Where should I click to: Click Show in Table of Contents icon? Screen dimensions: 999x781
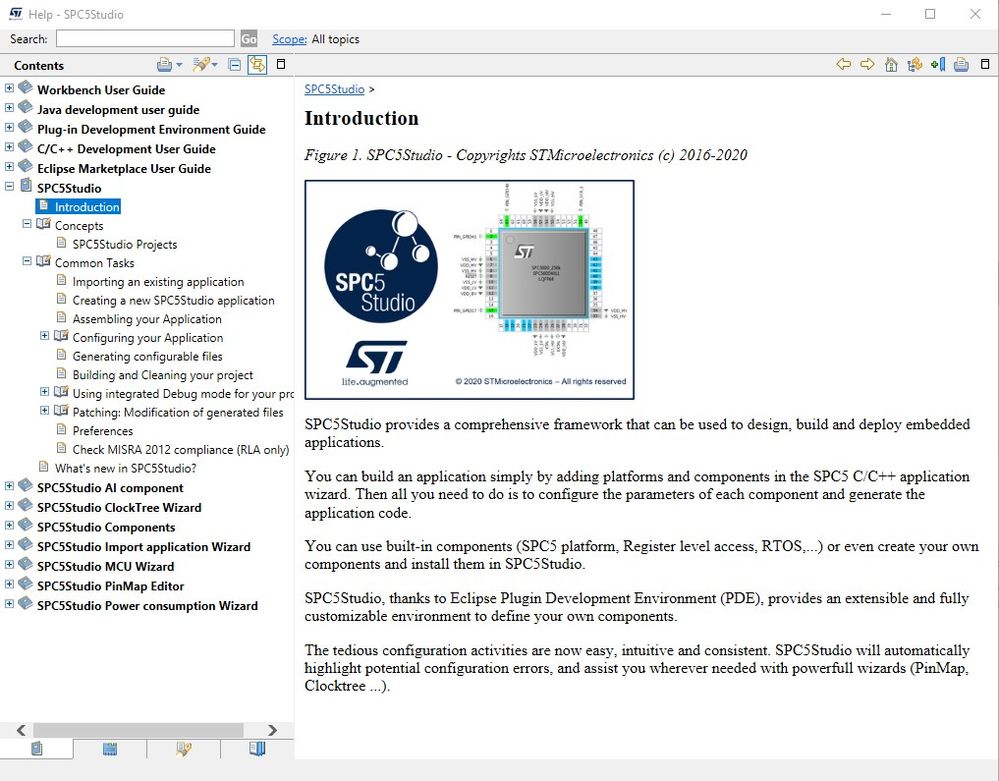(915, 64)
